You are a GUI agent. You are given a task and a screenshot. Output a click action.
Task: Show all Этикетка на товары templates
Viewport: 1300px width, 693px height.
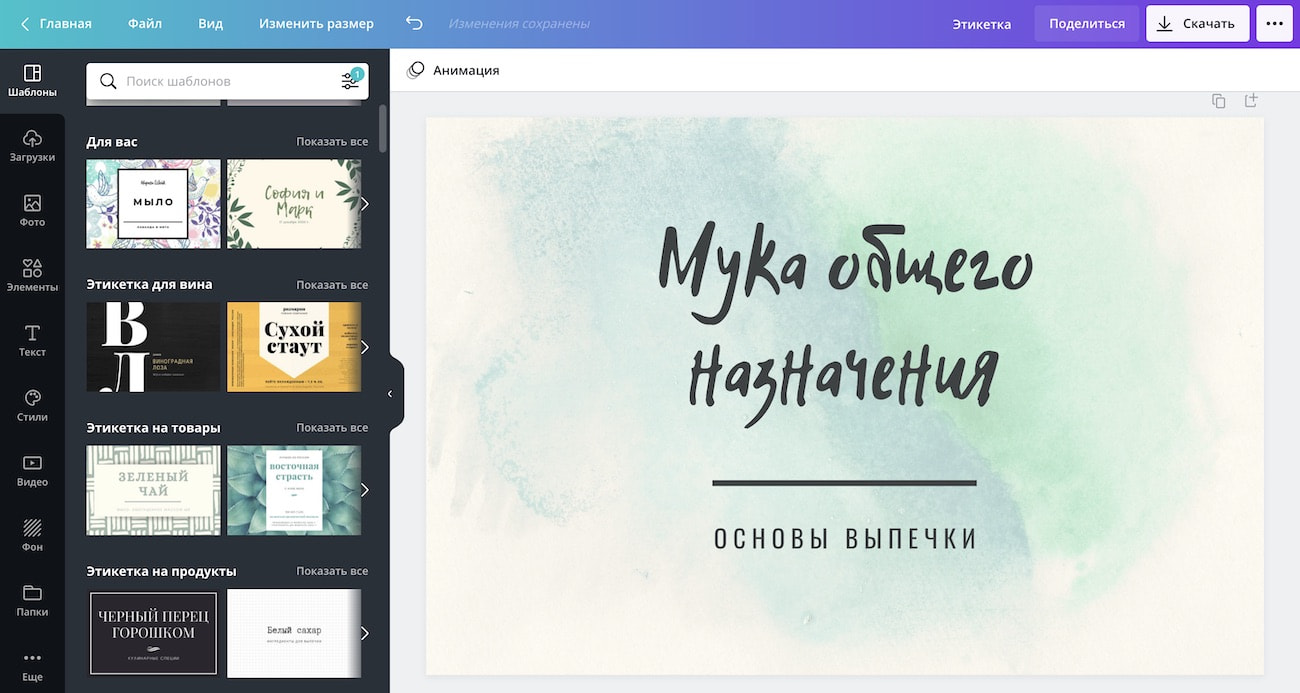(x=332, y=428)
